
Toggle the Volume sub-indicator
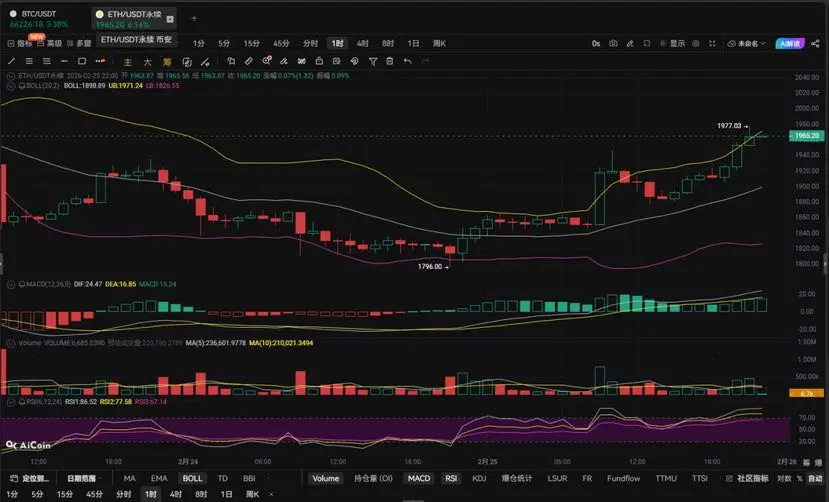pyautogui.click(x=326, y=478)
